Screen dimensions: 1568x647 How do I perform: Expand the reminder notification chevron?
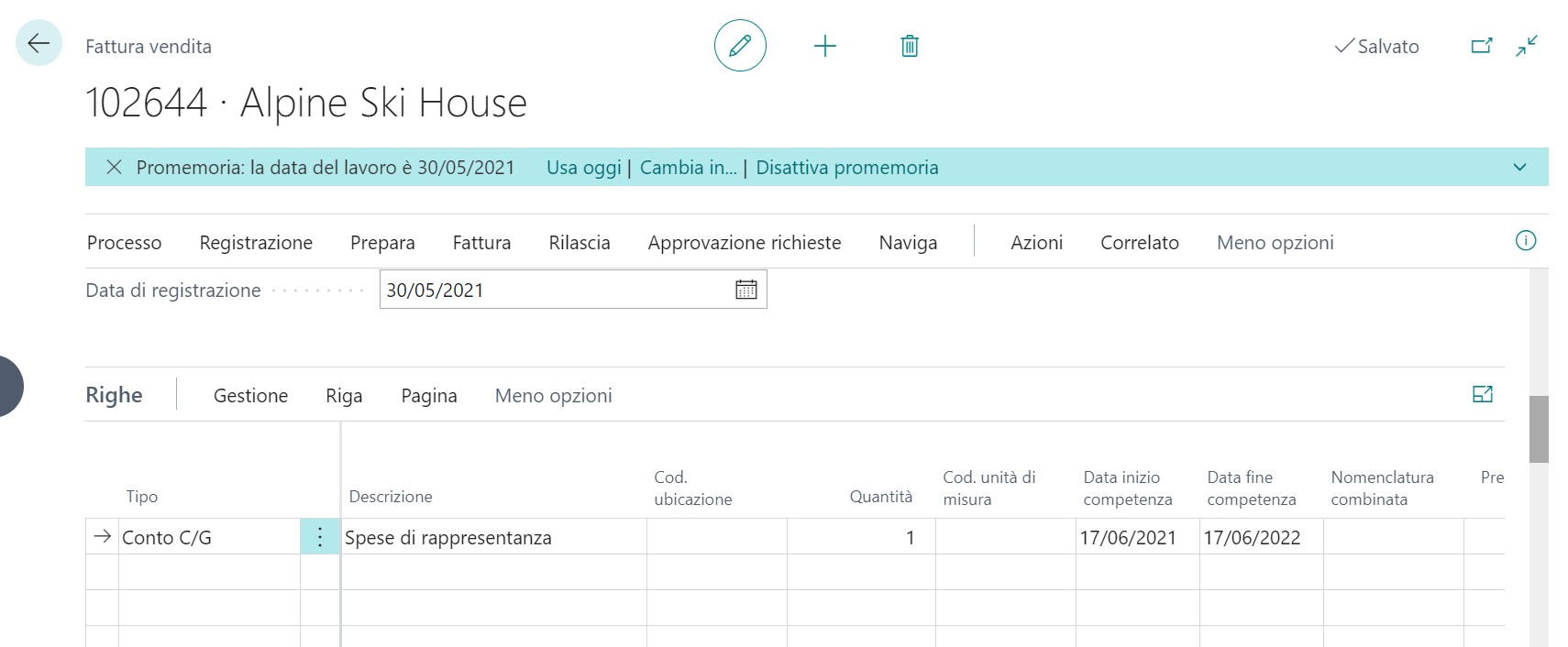[x=1519, y=168]
